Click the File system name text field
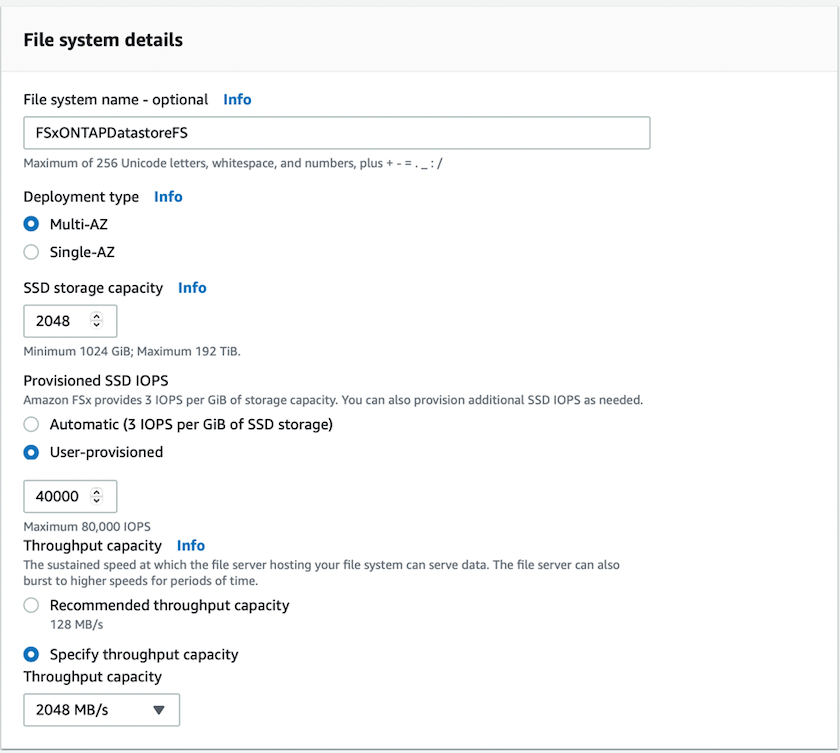840x753 pixels. click(x=336, y=133)
